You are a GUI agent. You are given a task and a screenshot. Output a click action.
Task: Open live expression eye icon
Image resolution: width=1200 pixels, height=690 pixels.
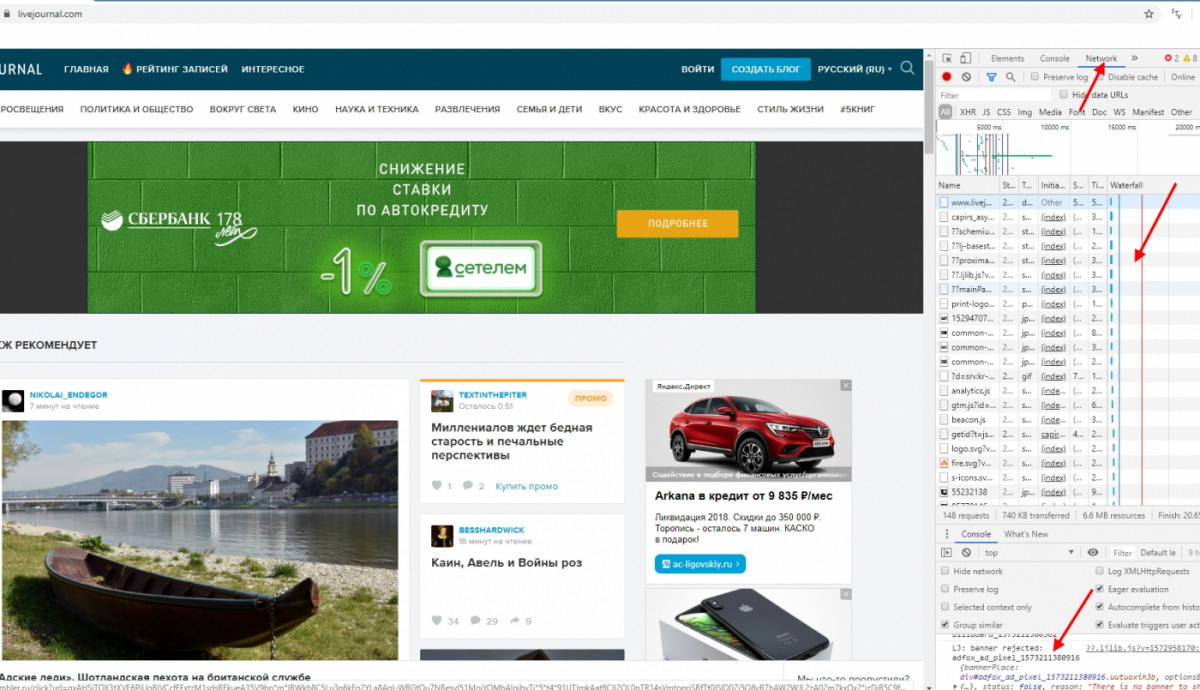[1093, 553]
